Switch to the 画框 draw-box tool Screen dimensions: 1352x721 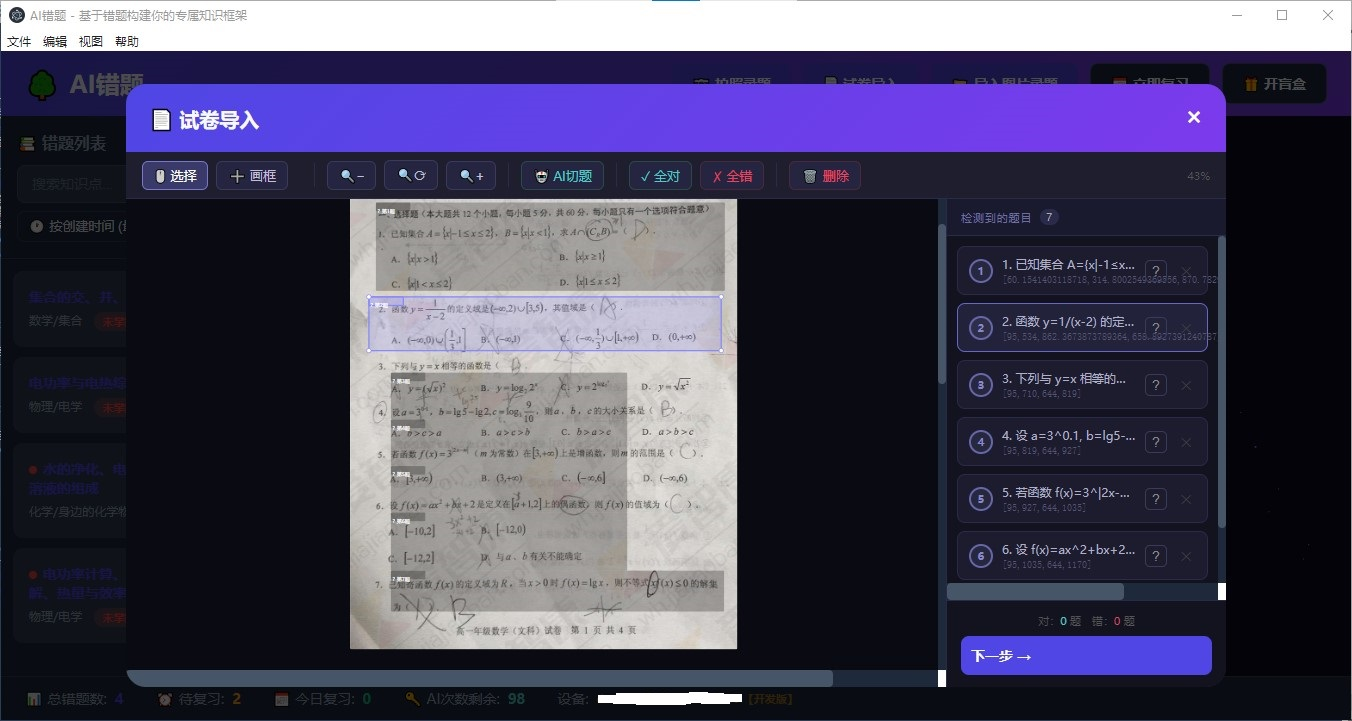pyautogui.click(x=252, y=176)
